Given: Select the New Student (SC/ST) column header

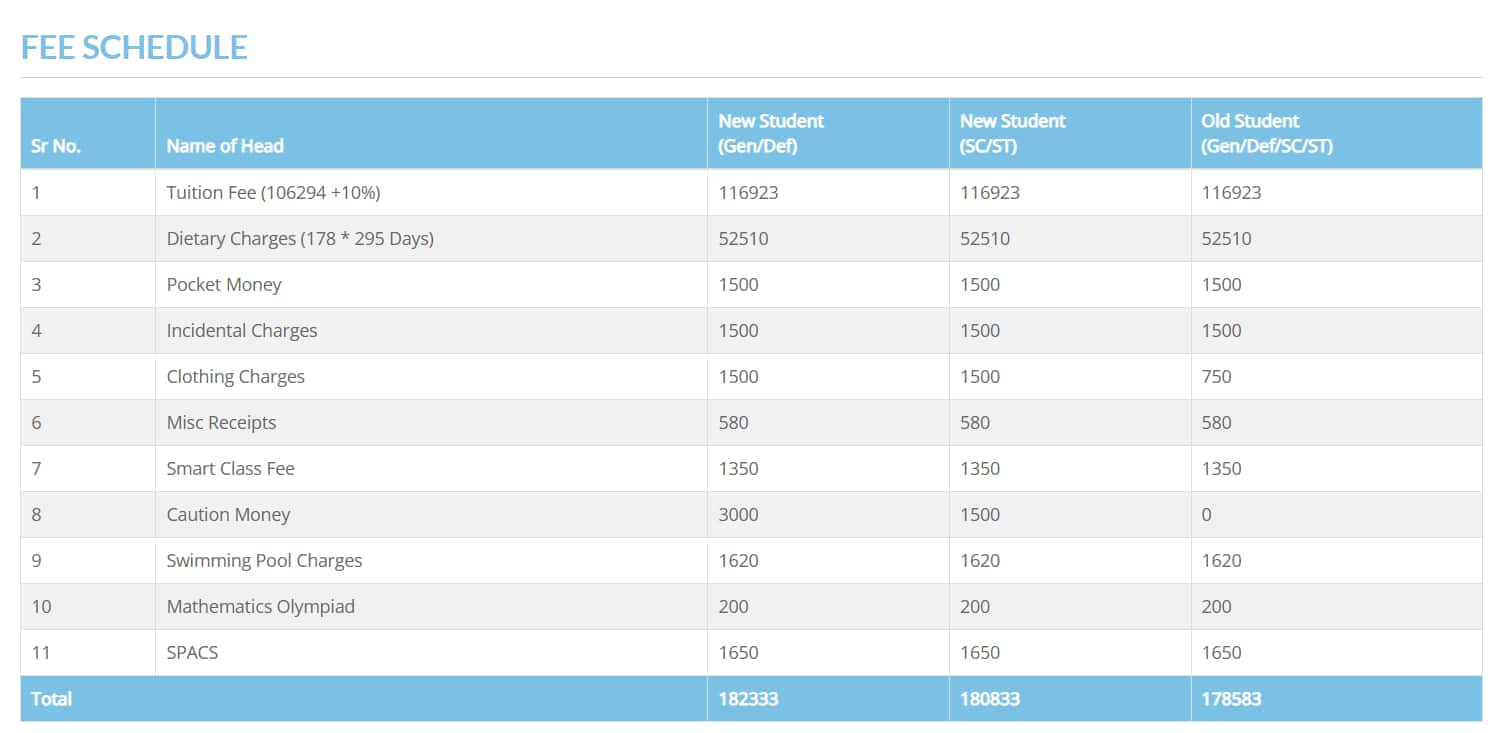Looking at the screenshot, I should coord(1012,133).
